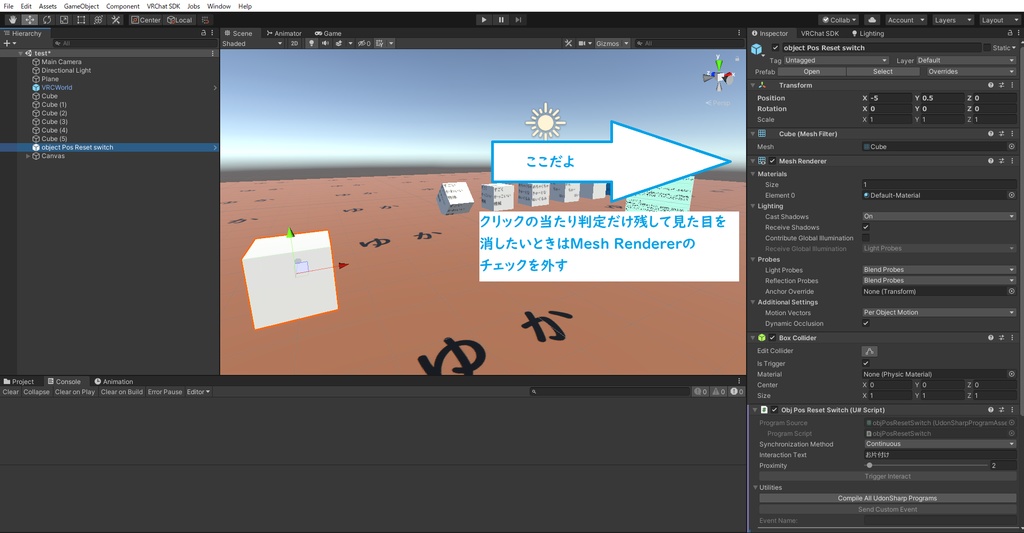Clear the console with Clear button
The width and height of the screenshot is (1024, 533).
click(10, 392)
